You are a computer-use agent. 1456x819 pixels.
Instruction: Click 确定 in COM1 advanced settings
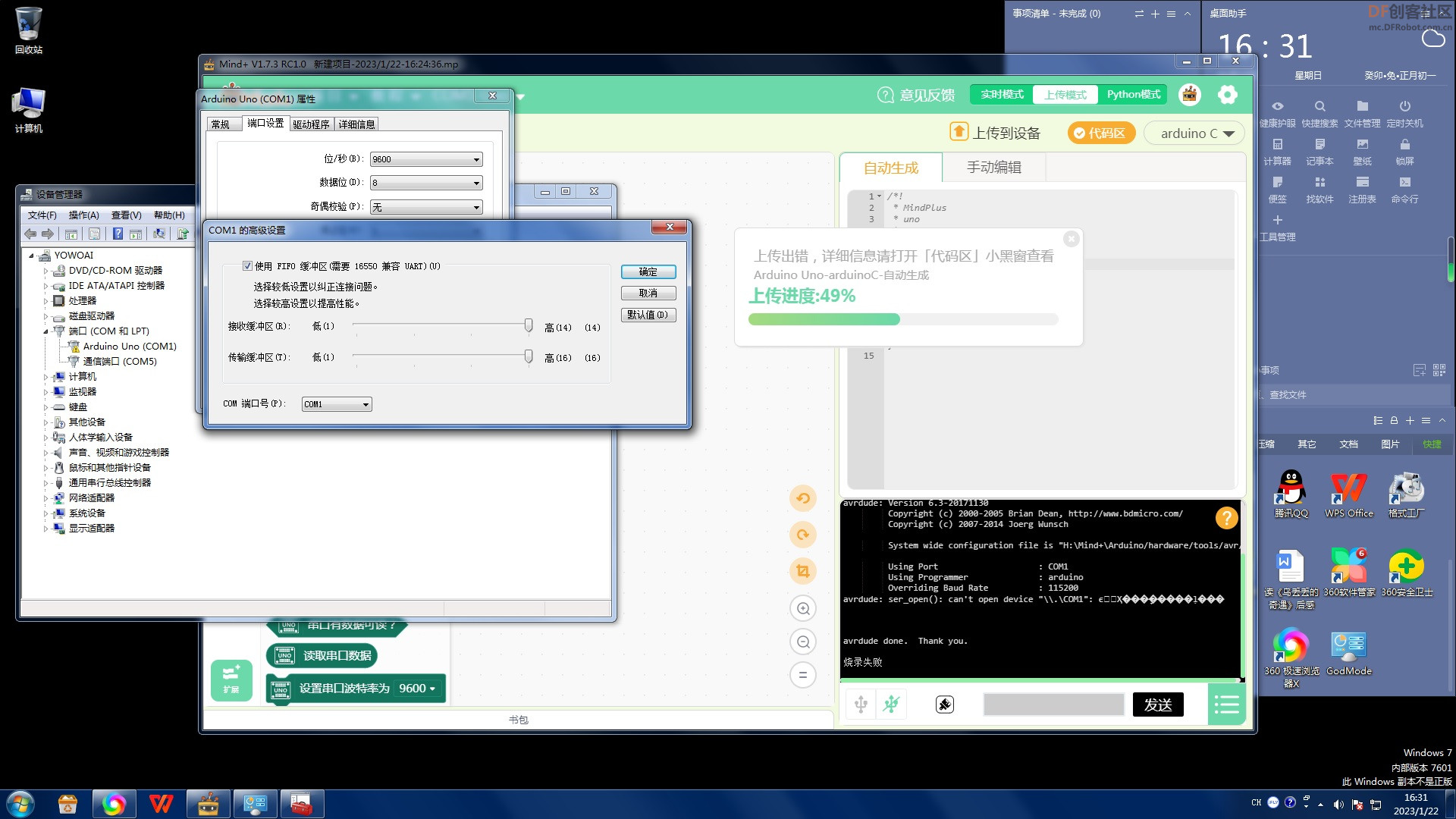click(648, 272)
